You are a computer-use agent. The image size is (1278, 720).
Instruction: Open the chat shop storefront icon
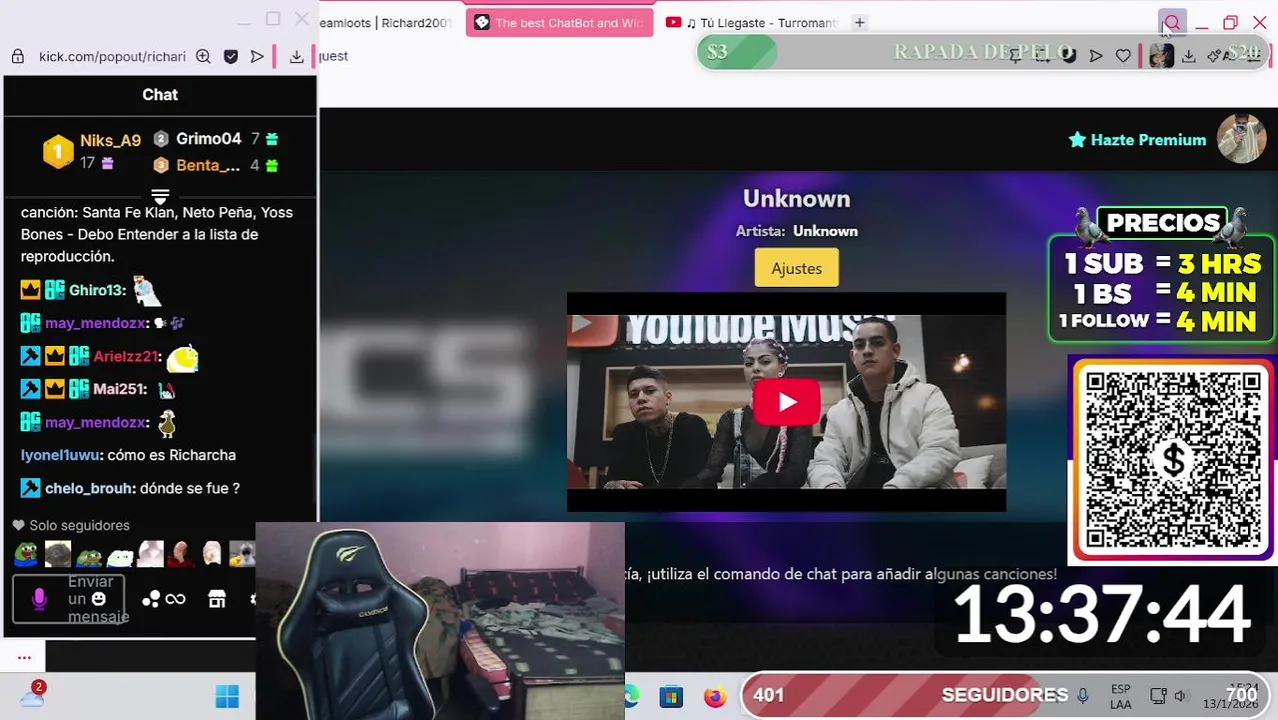pyautogui.click(x=217, y=599)
